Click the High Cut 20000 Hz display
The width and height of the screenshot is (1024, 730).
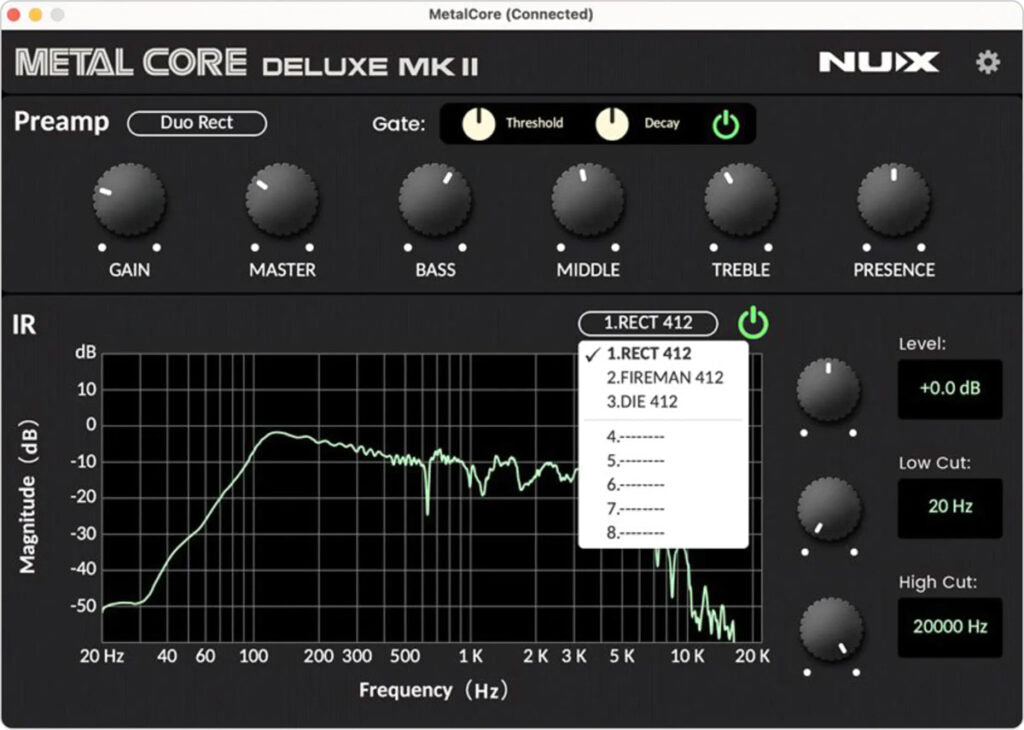coord(949,628)
